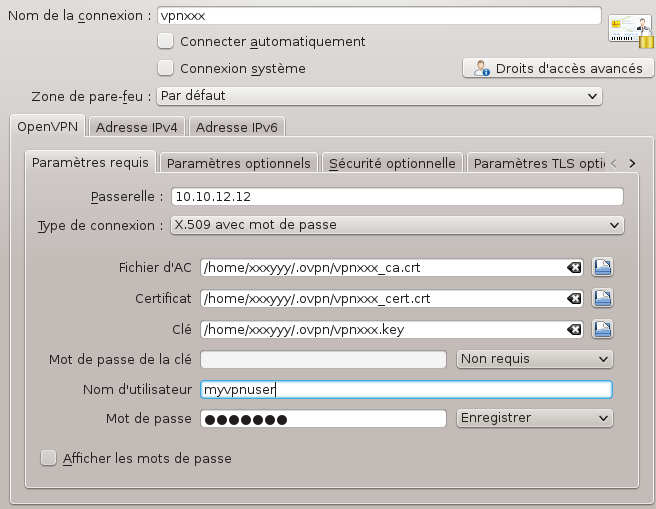This screenshot has height=509, width=656.
Task: Focus the Clé path field
Action: [x=383, y=330]
